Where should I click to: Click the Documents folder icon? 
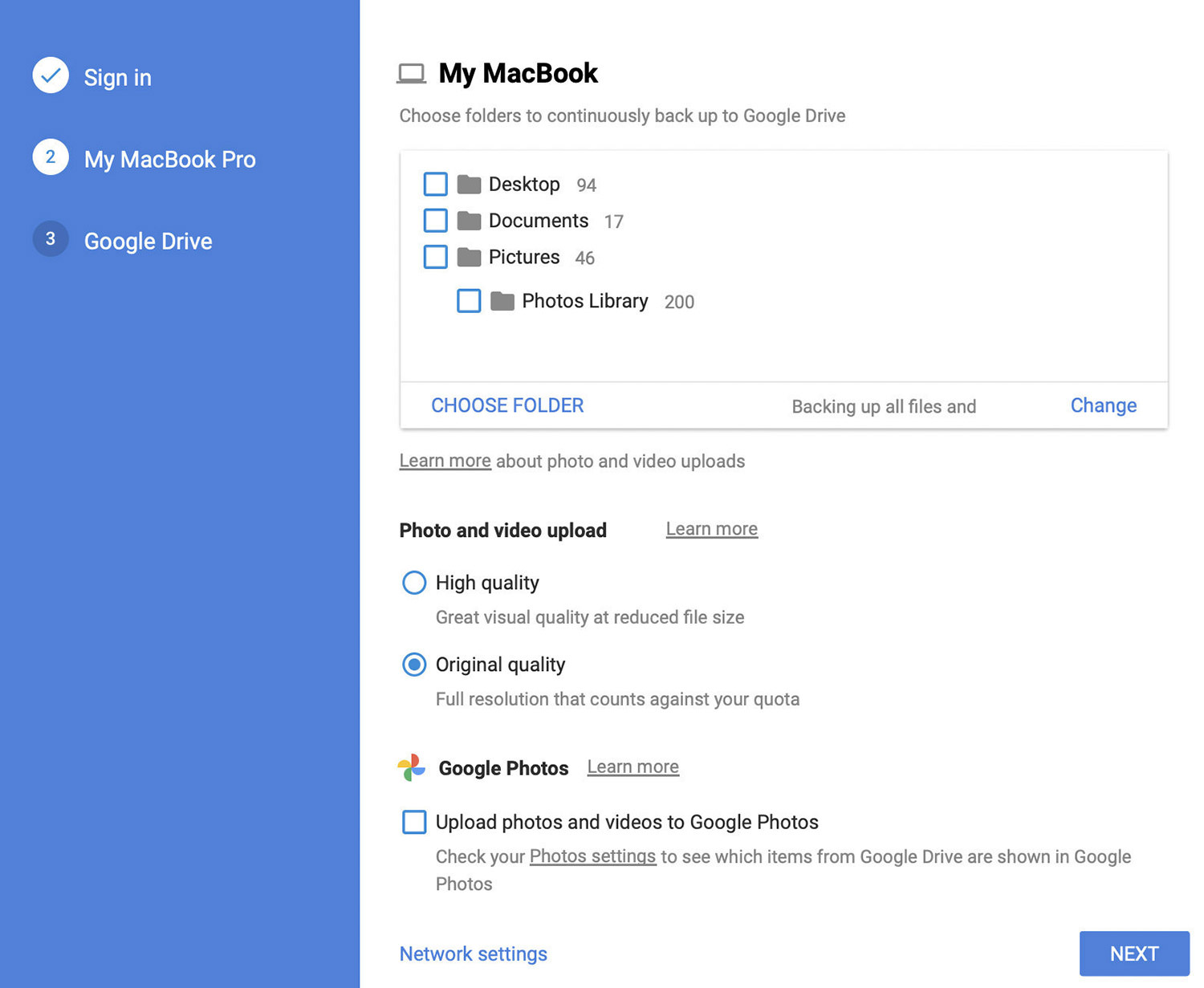coord(469,221)
